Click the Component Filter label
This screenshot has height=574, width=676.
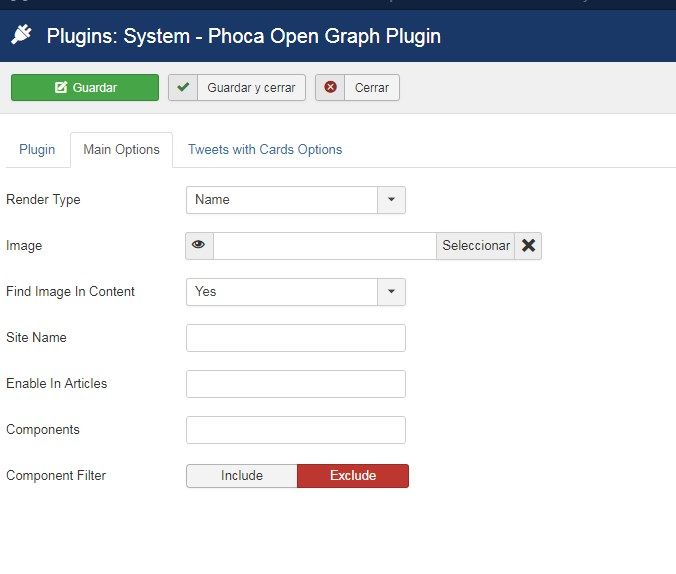56,476
